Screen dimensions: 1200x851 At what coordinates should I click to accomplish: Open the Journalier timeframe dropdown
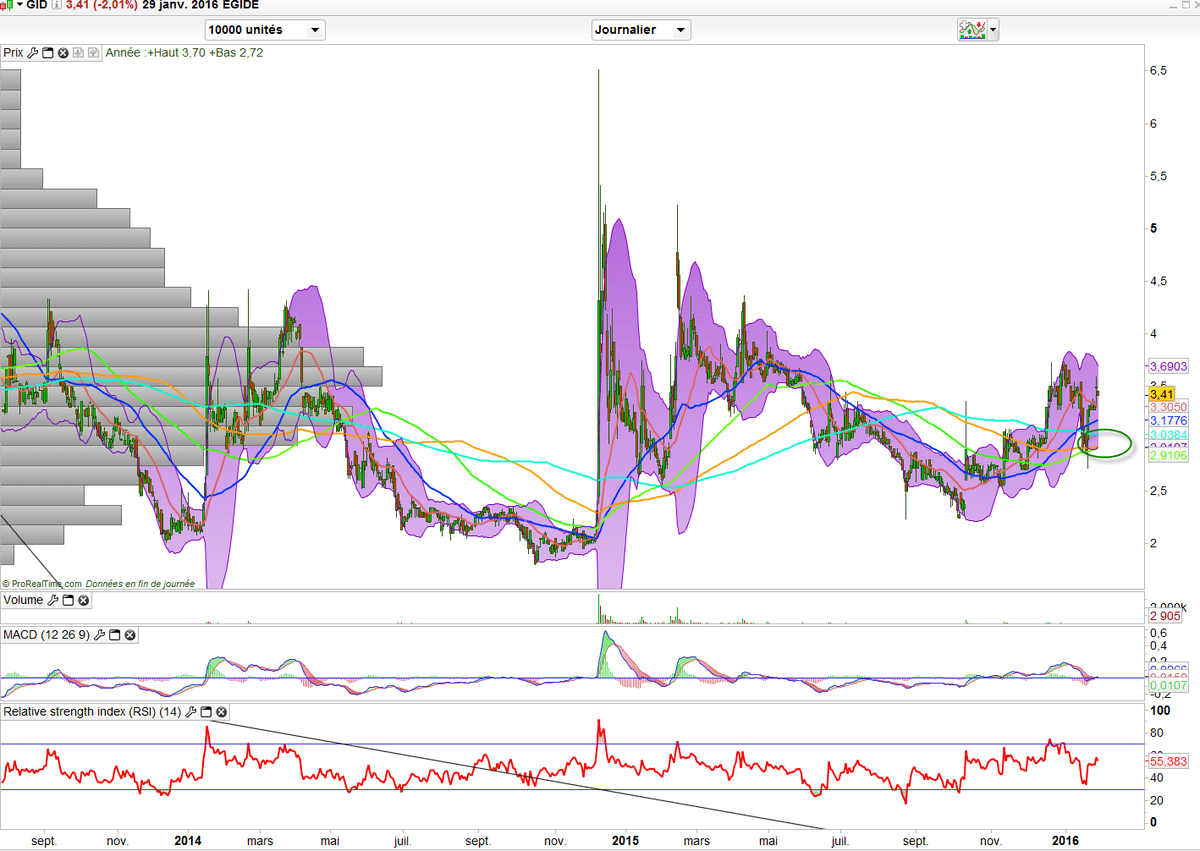point(641,30)
